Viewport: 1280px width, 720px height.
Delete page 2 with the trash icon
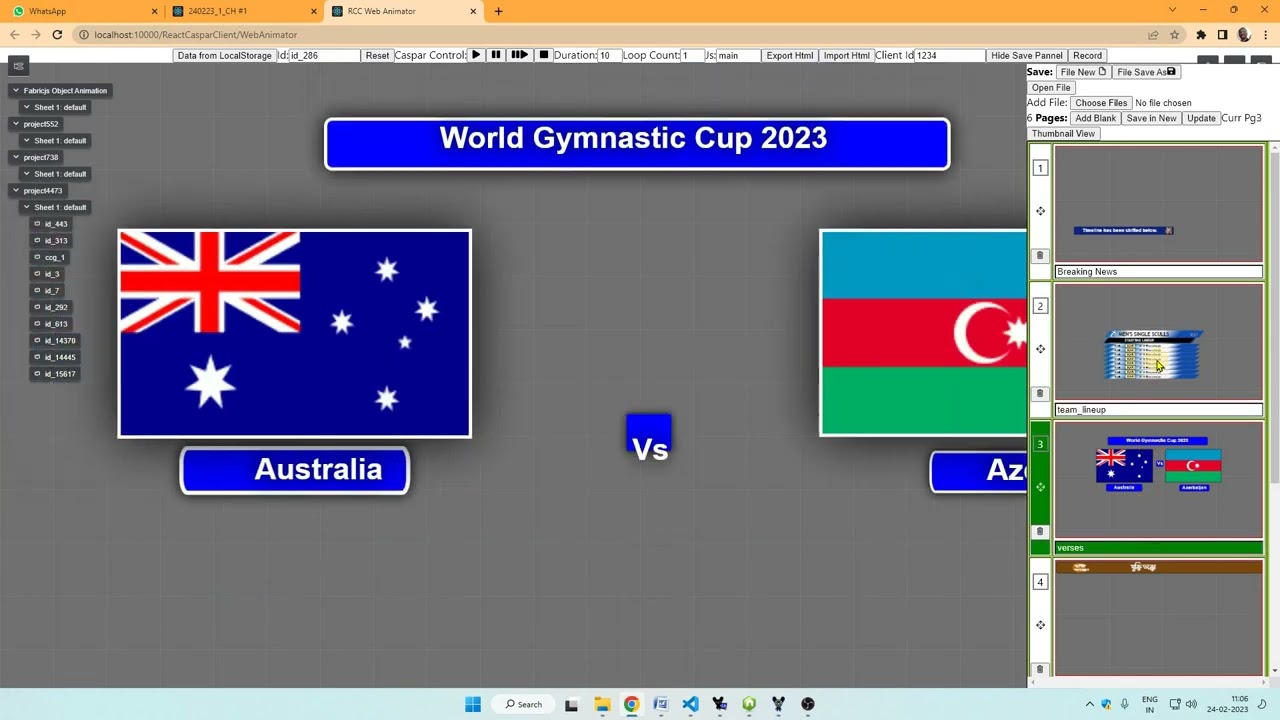pos(1040,394)
